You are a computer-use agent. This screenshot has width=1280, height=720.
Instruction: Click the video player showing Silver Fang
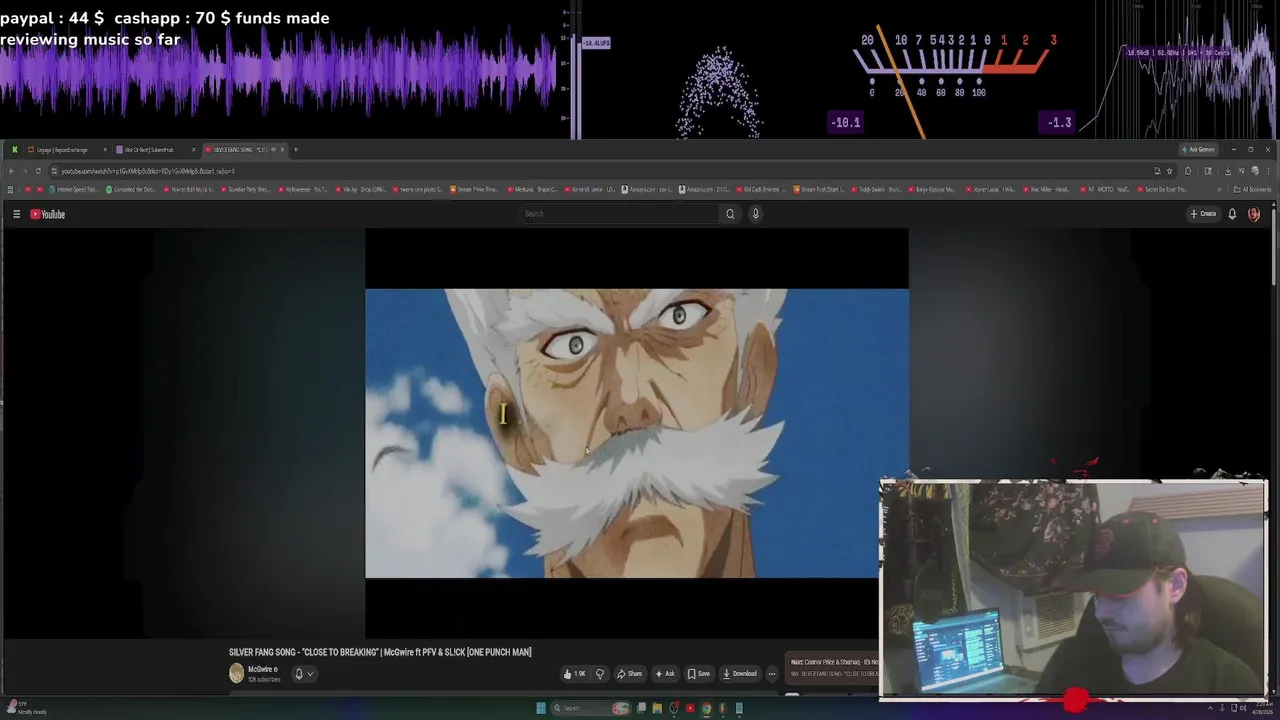click(637, 433)
